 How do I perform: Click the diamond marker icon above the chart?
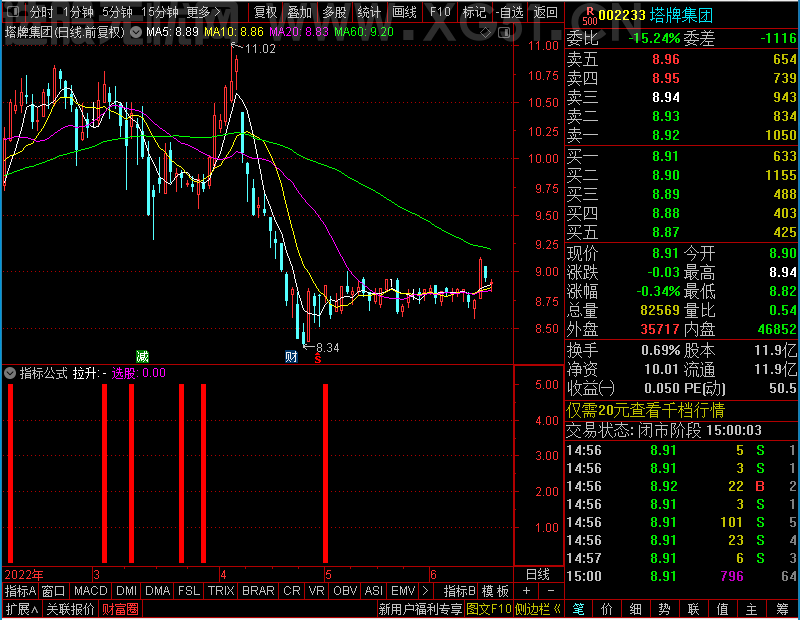pyautogui.click(x=486, y=33)
